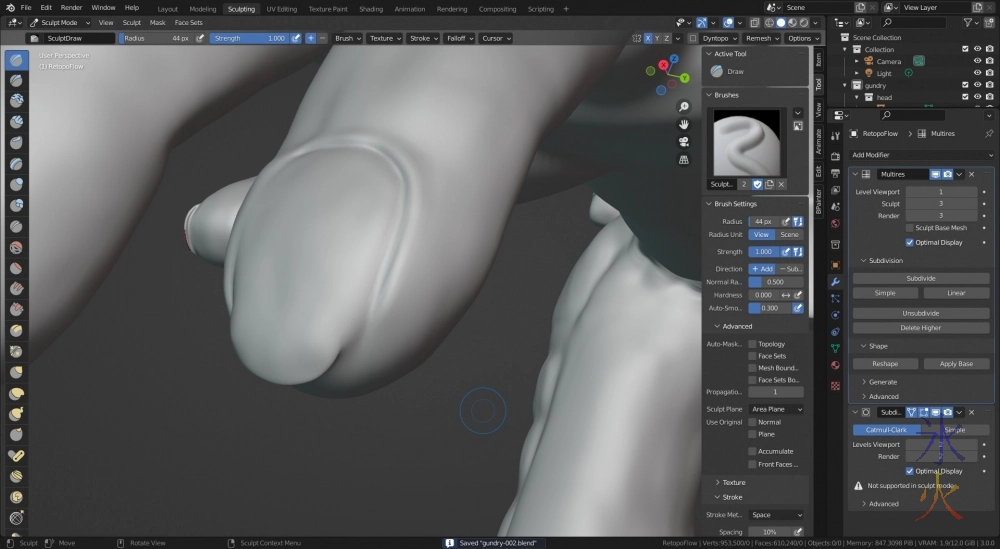The height and width of the screenshot is (549, 1000).
Task: Enable the Topology auto-masking checkbox
Action: coord(752,344)
